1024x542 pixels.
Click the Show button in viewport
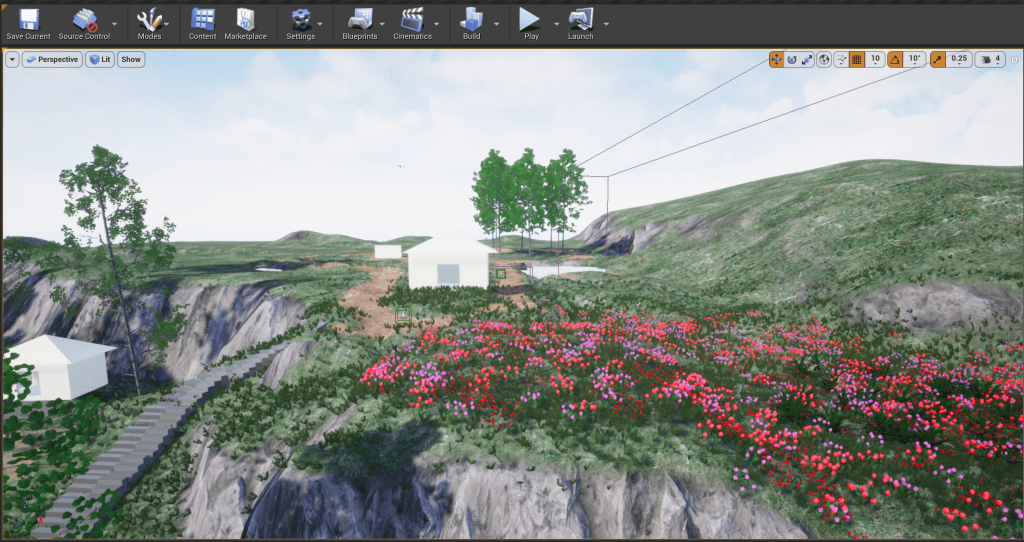(131, 60)
